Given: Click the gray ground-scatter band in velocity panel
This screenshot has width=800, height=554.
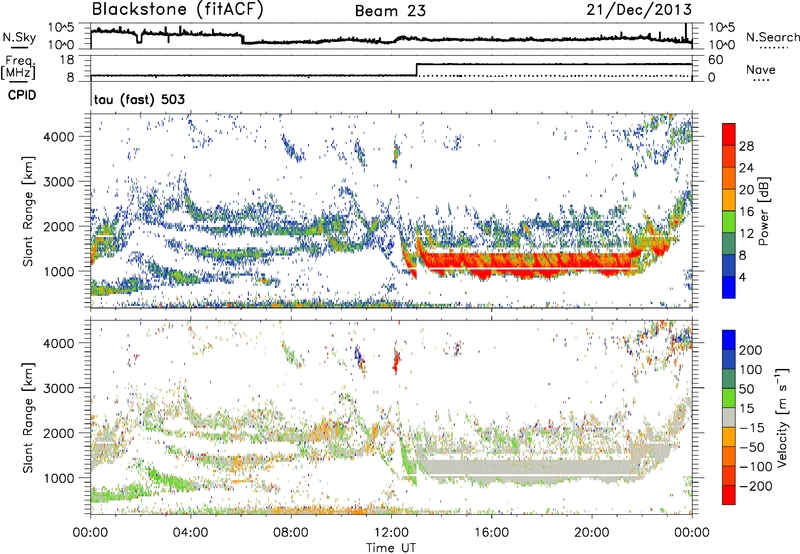Looking at the screenshot, I should (x=528, y=469).
